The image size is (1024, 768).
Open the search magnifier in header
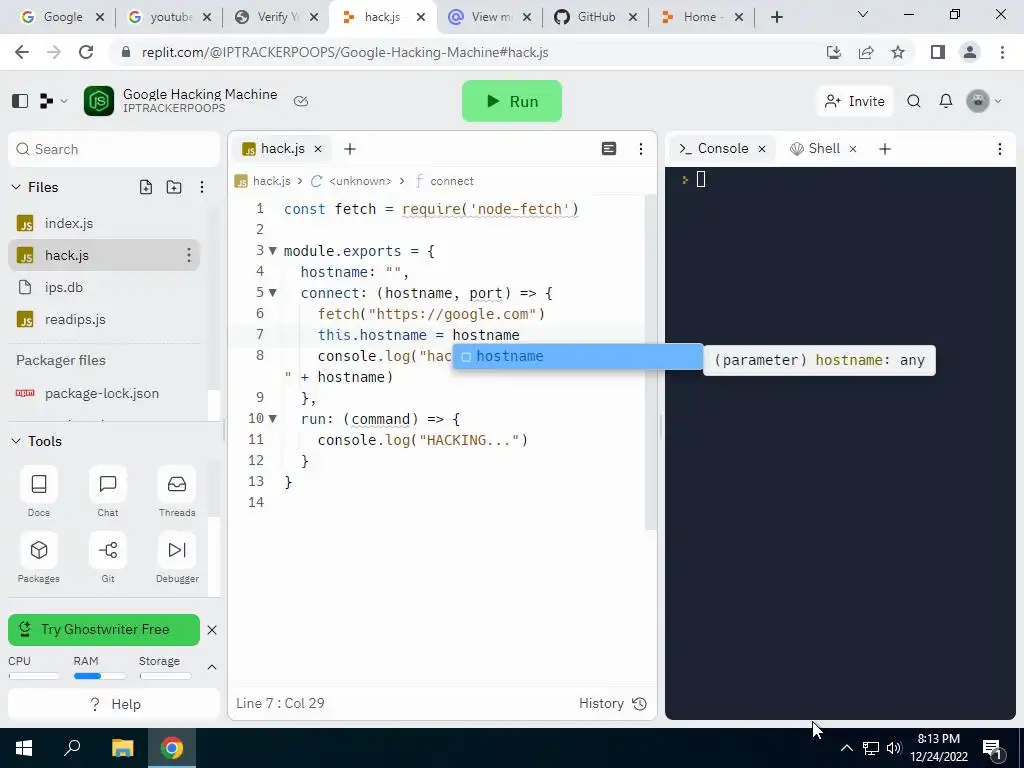pos(914,101)
